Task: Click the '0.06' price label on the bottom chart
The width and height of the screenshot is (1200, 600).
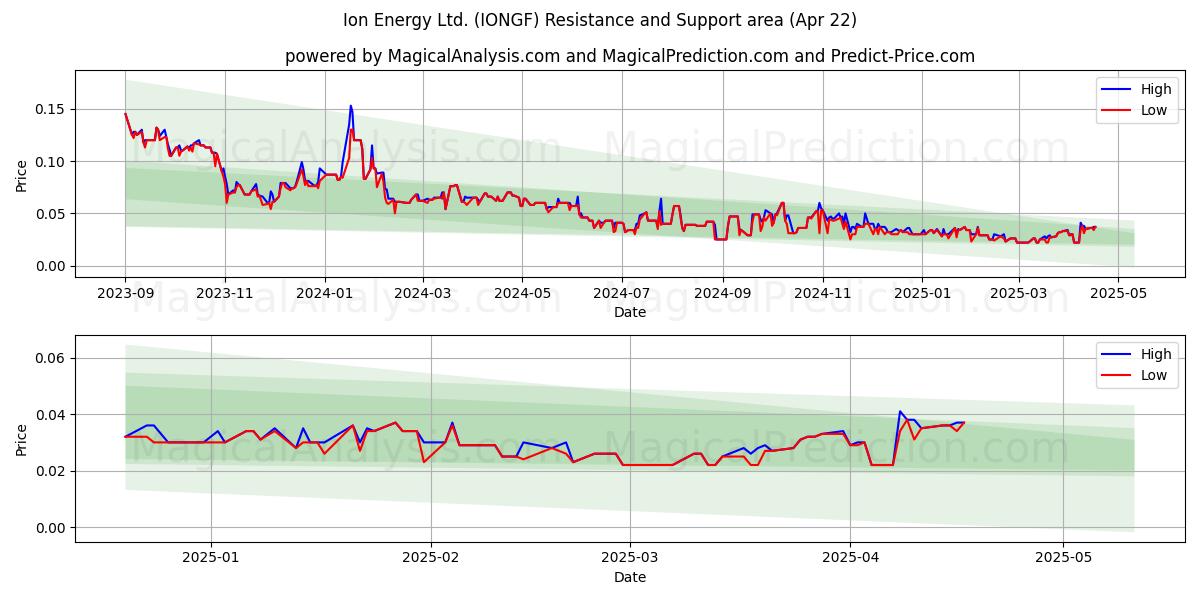Action: click(x=51, y=358)
